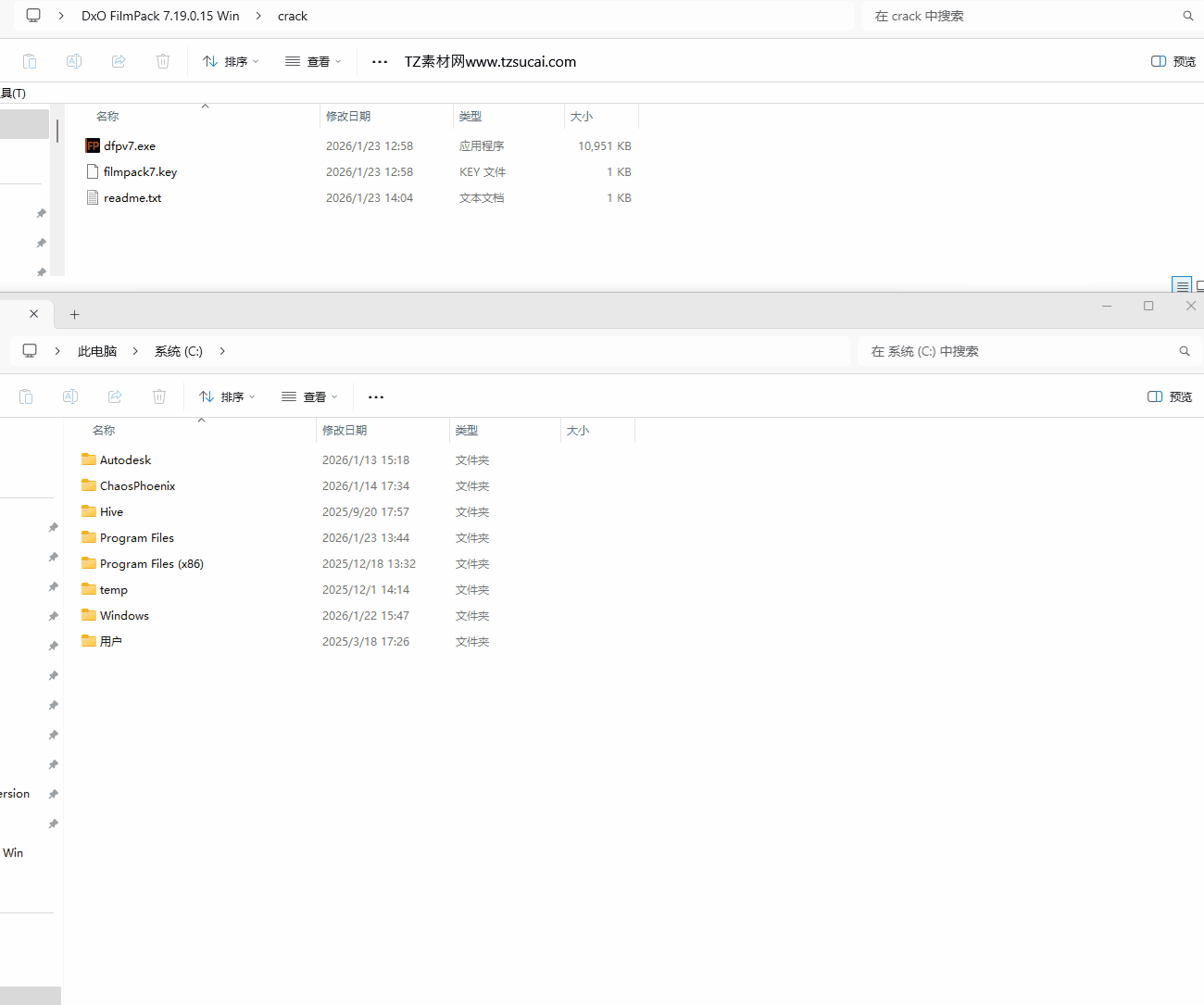Toggle the 预览 preview pane in the crack window
Screen dimensions: 1204x1005
coord(1173,62)
